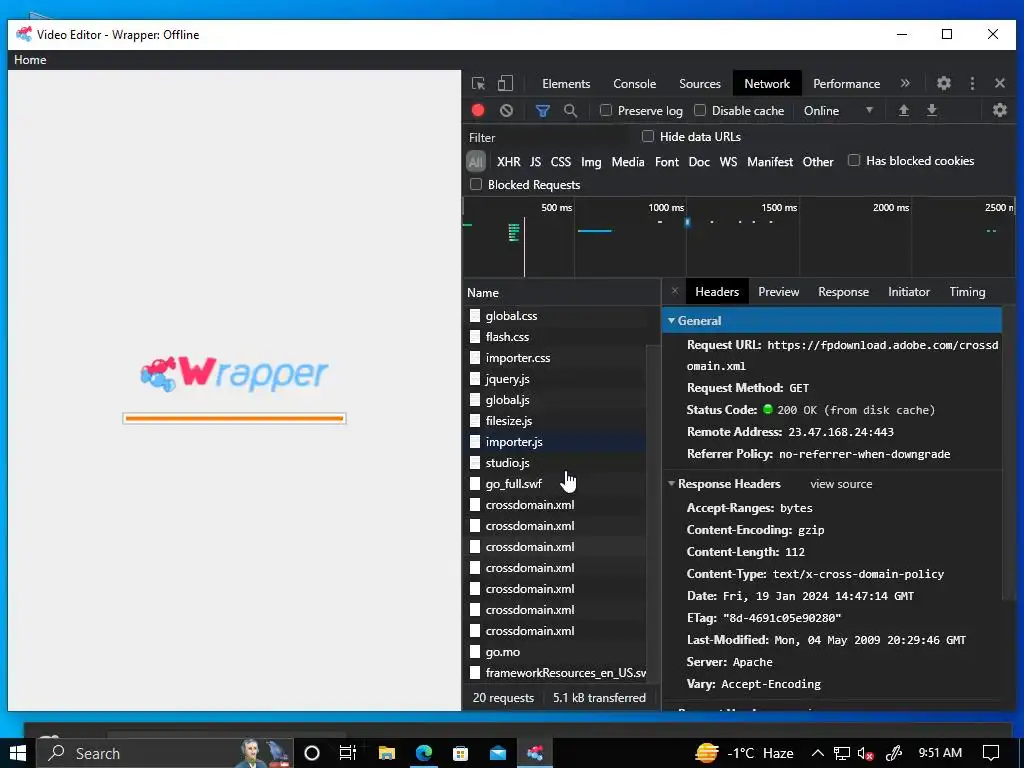The image size is (1024, 768).
Task: Click the import HAR upload arrow icon
Action: pyautogui.click(x=904, y=110)
